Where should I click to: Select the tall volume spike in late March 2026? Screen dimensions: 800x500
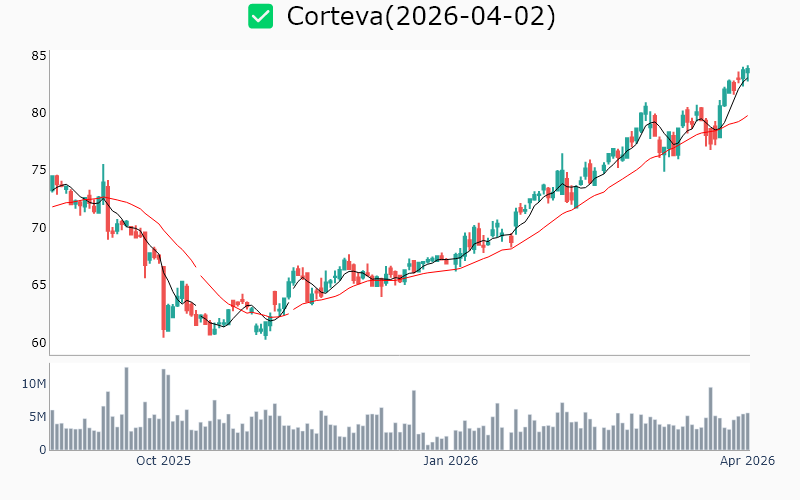click(710, 419)
